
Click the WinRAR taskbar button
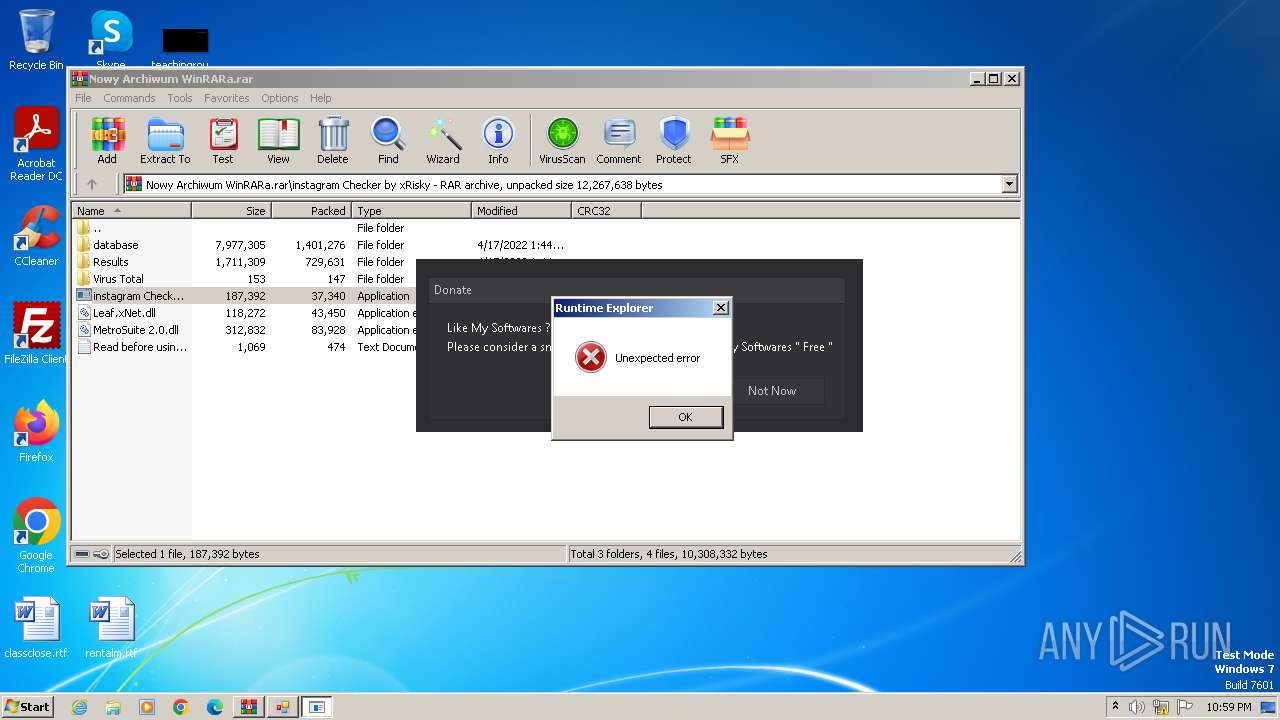(248, 707)
